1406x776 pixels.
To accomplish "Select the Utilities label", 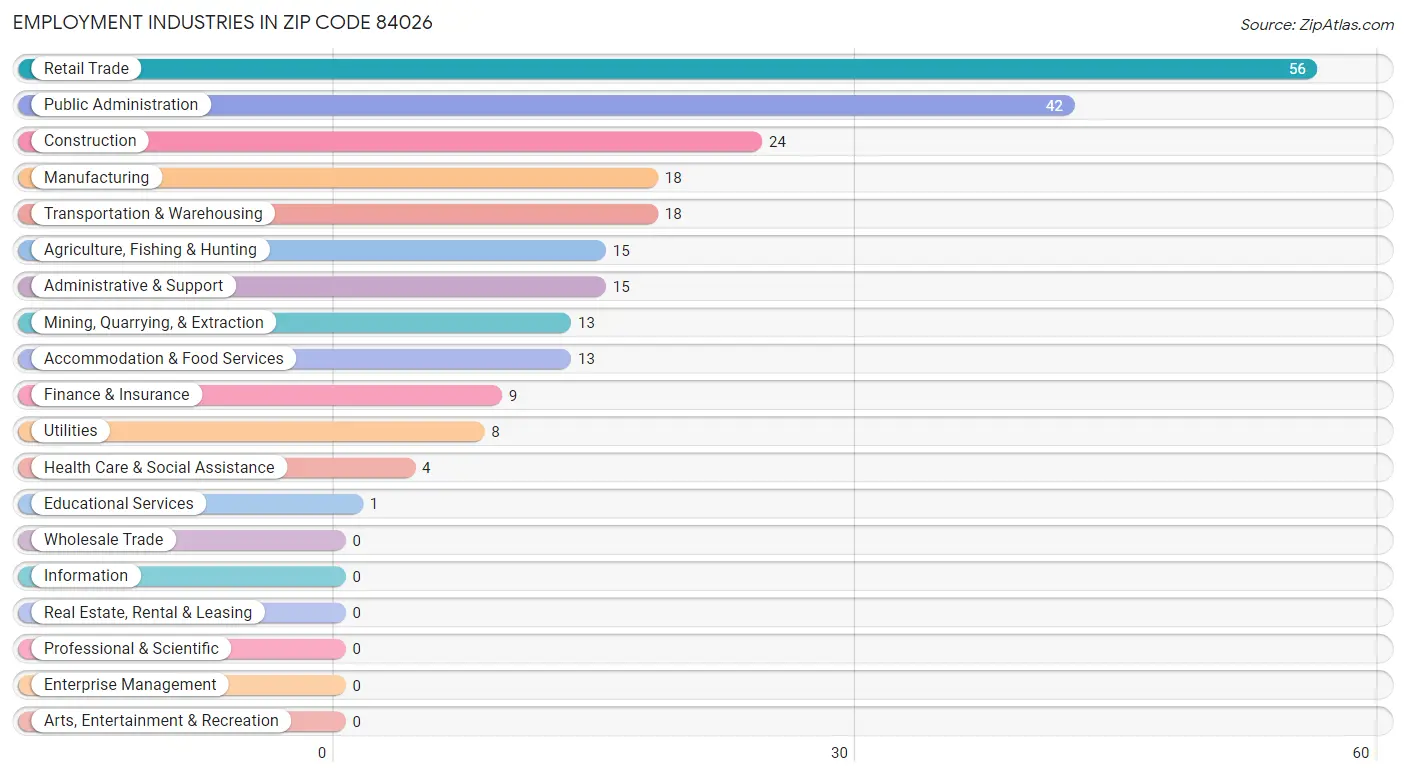I will pyautogui.click(x=71, y=430).
